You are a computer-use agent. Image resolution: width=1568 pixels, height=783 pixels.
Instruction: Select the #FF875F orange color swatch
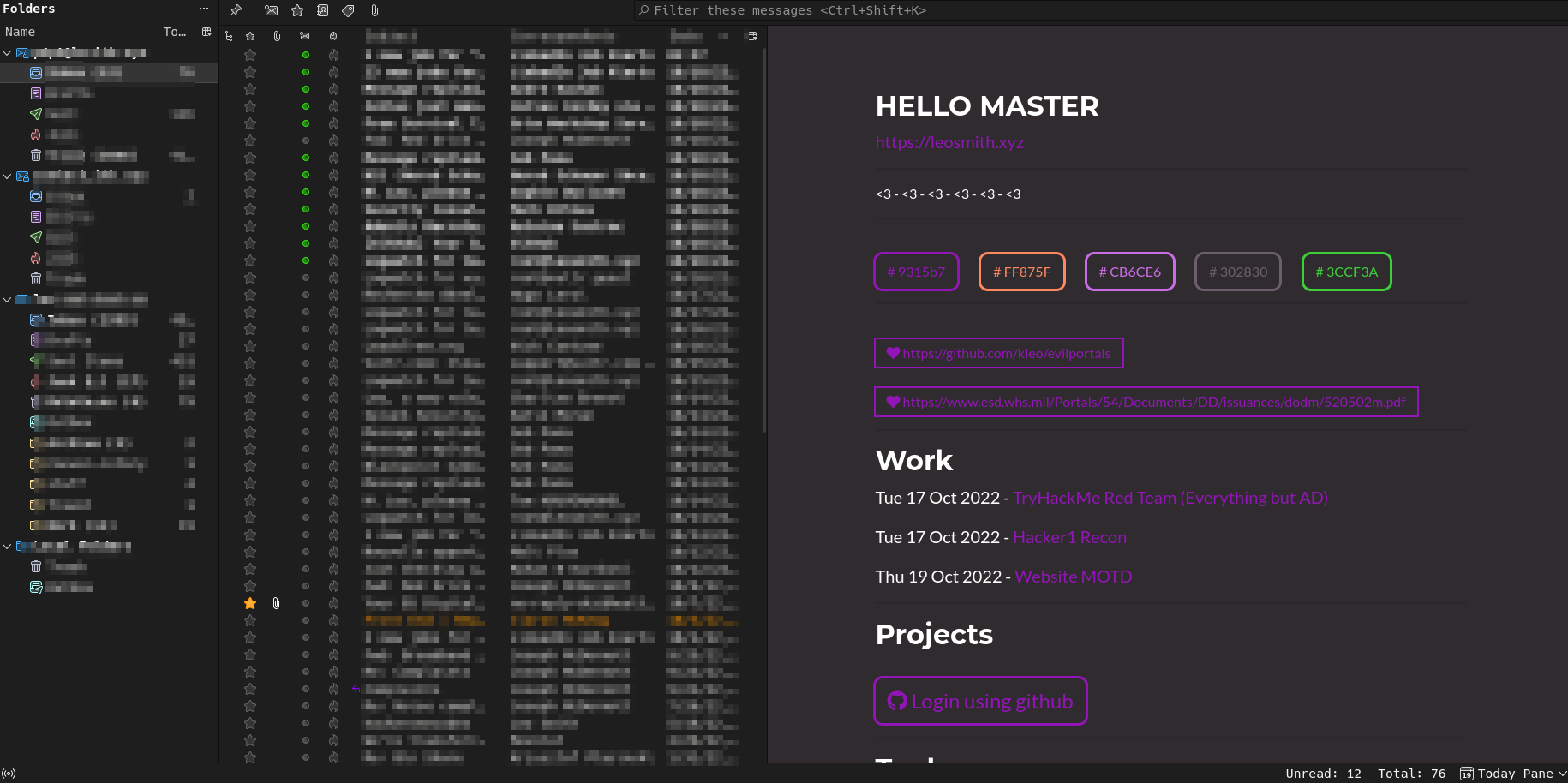pos(1021,272)
